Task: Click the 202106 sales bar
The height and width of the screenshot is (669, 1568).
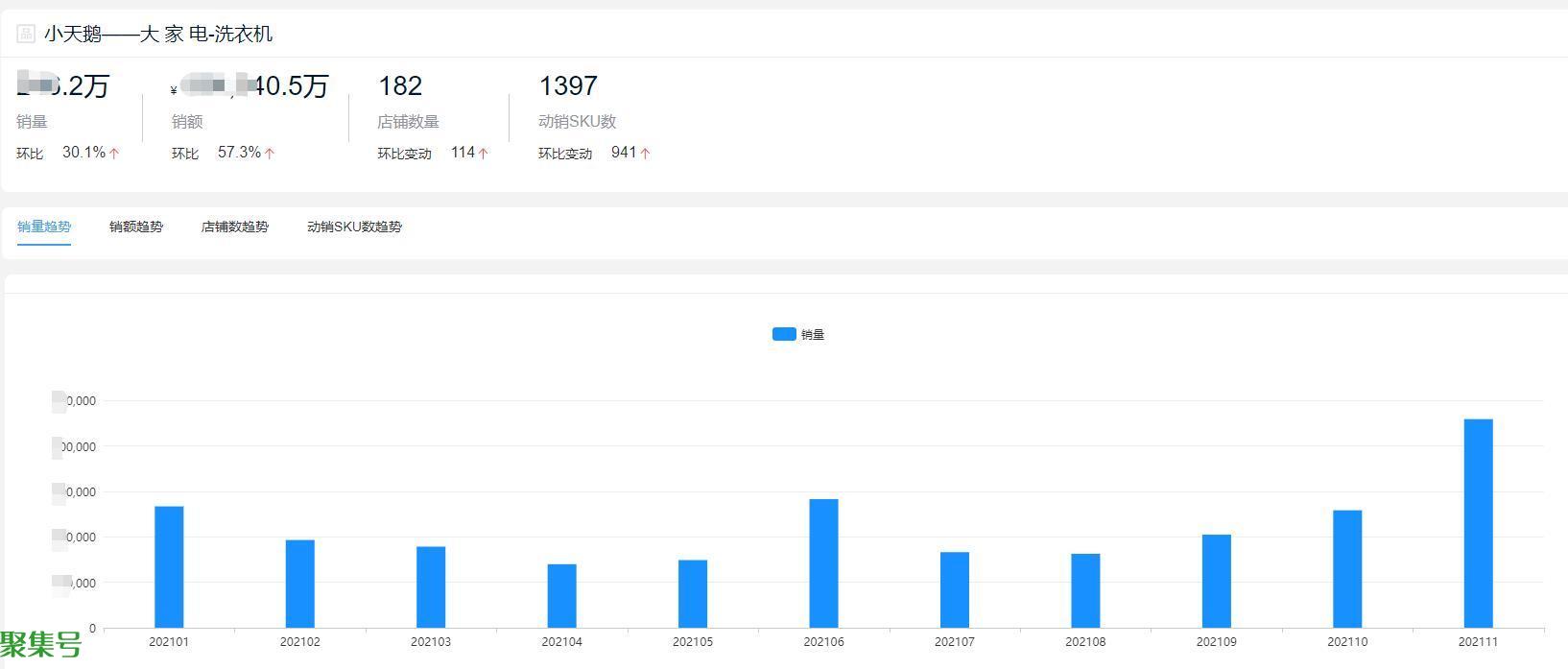Action: [823, 563]
